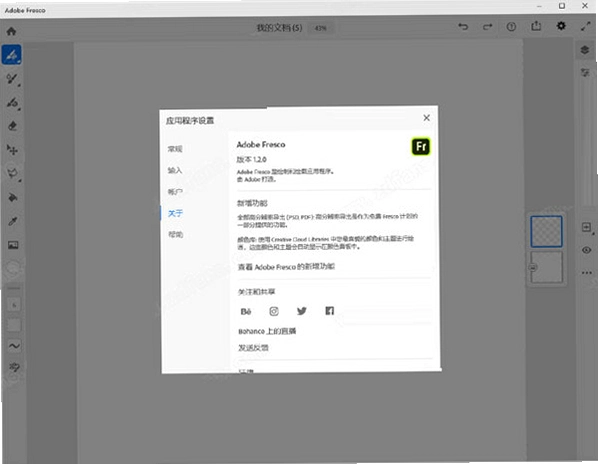Go to the Home screen icon
This screenshot has width=598, height=464.
[11, 31]
